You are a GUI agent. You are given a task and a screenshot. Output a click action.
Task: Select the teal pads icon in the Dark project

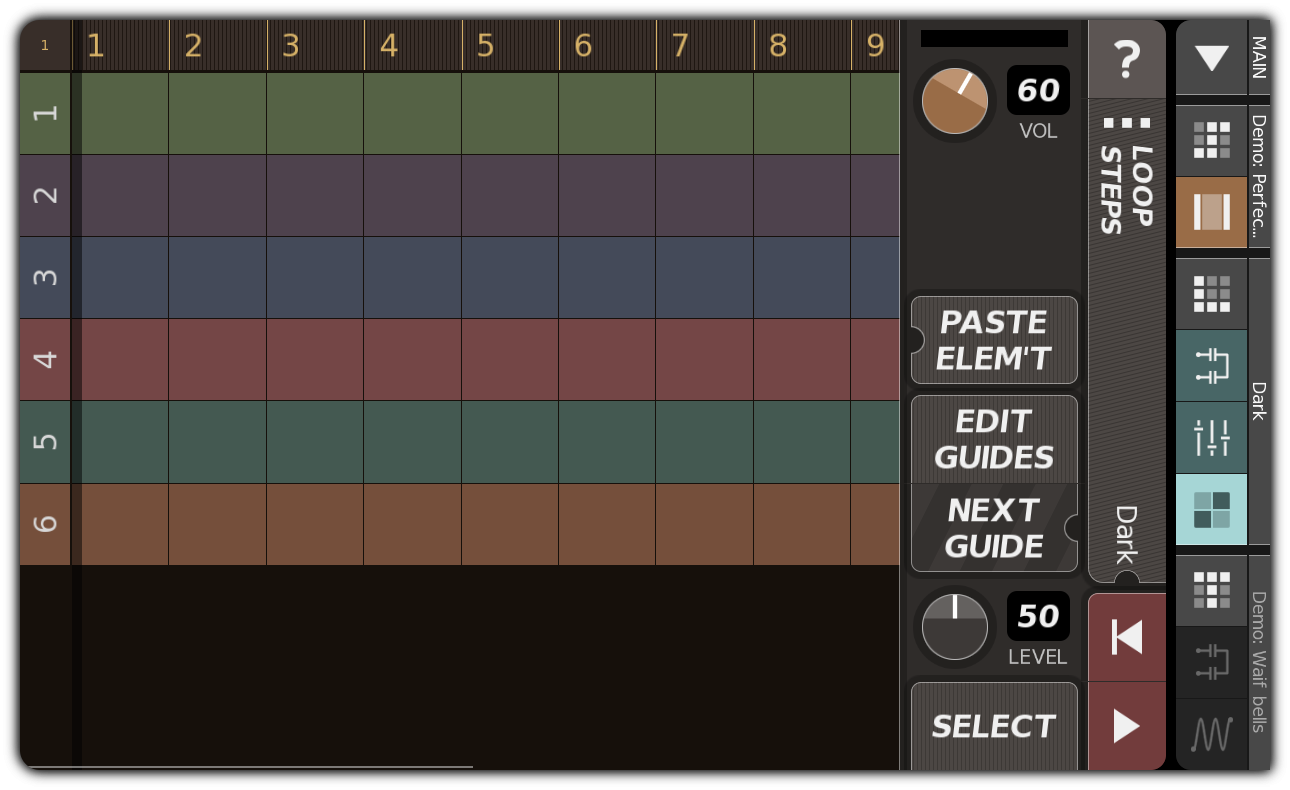[x=1211, y=509]
